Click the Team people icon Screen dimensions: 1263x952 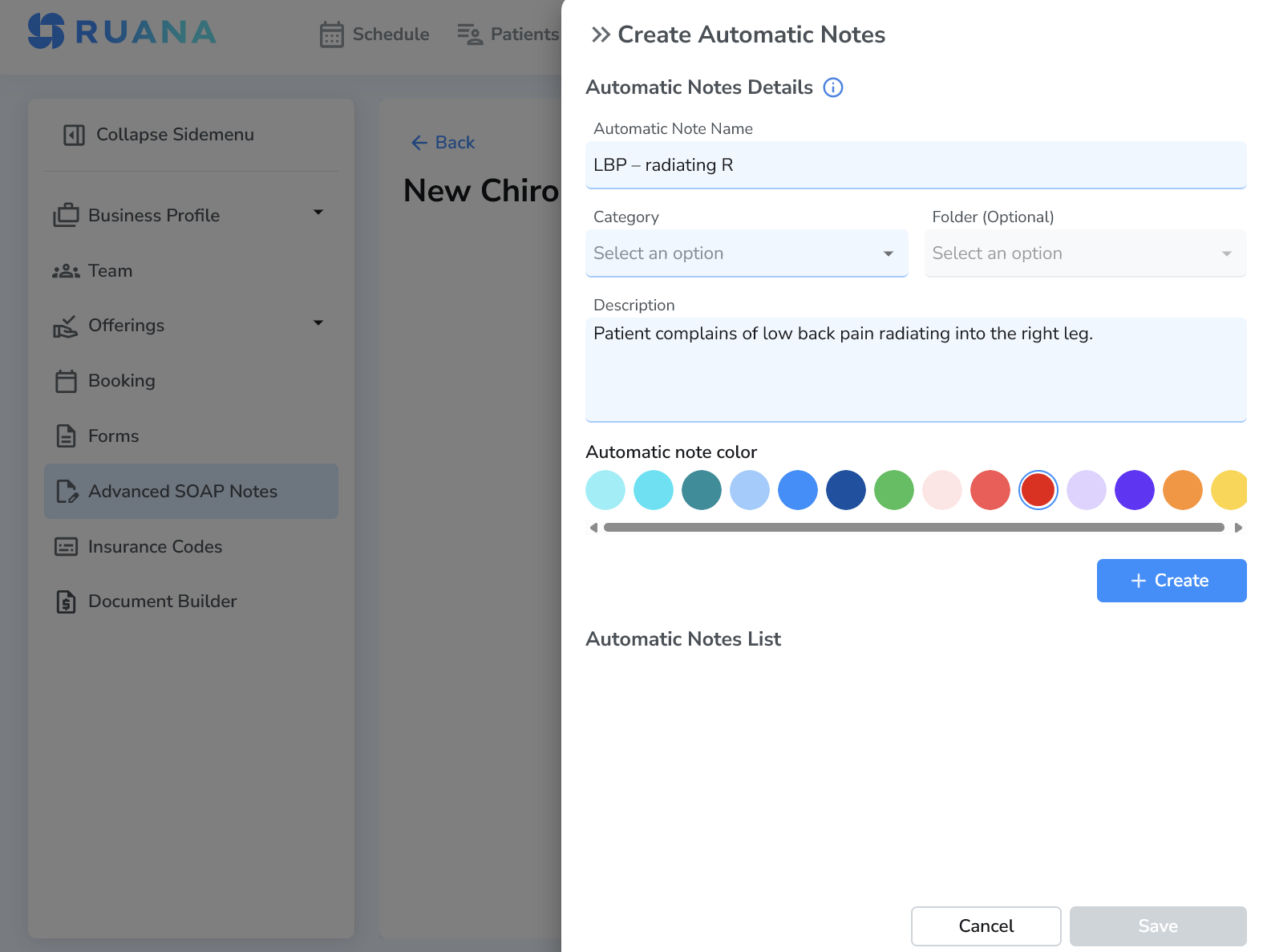[66, 271]
